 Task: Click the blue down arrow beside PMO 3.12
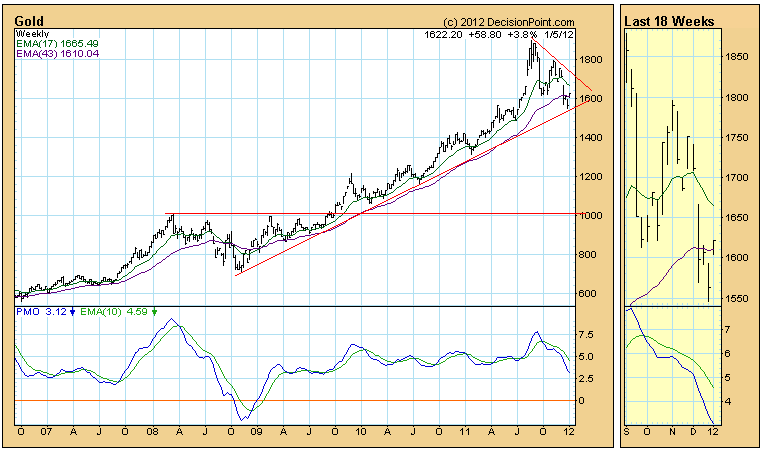[72, 313]
